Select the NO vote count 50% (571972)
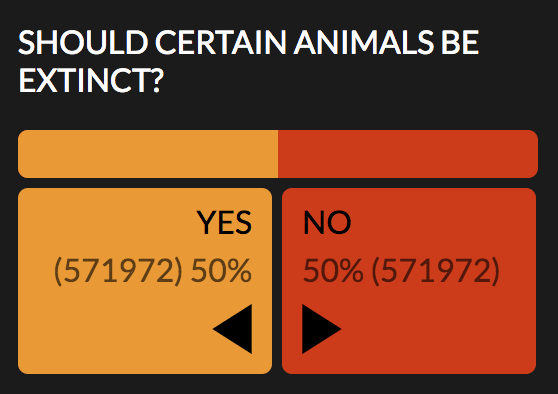 coord(401,271)
